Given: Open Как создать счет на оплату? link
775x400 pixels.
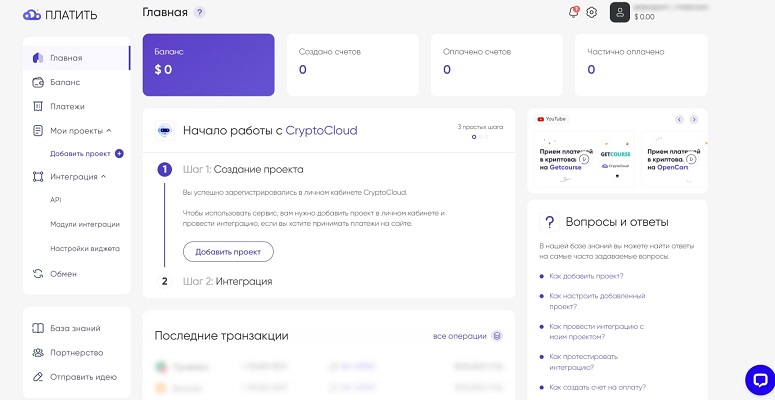Looking at the screenshot, I should coord(598,387).
